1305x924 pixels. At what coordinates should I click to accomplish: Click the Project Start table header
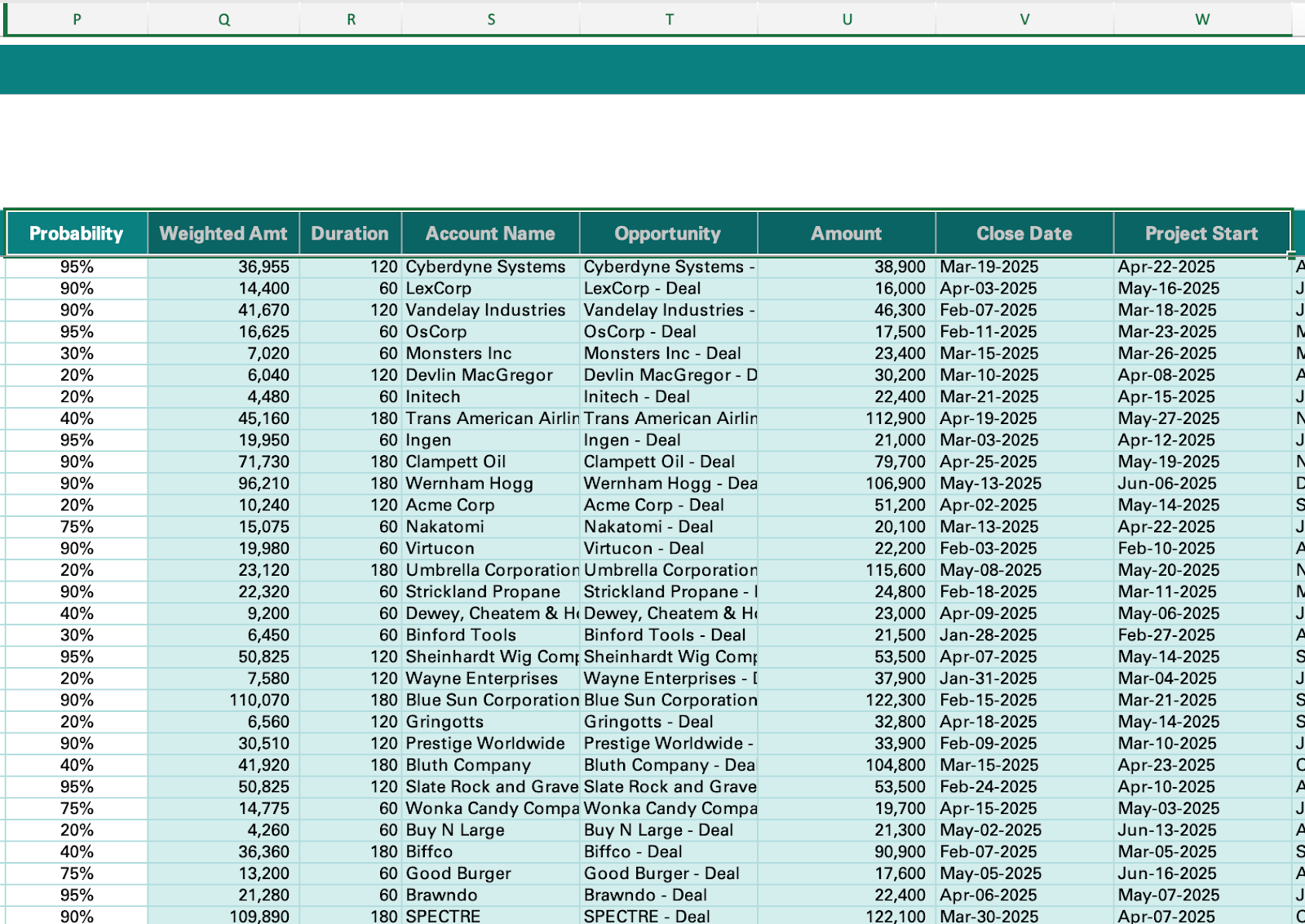pos(1202,233)
